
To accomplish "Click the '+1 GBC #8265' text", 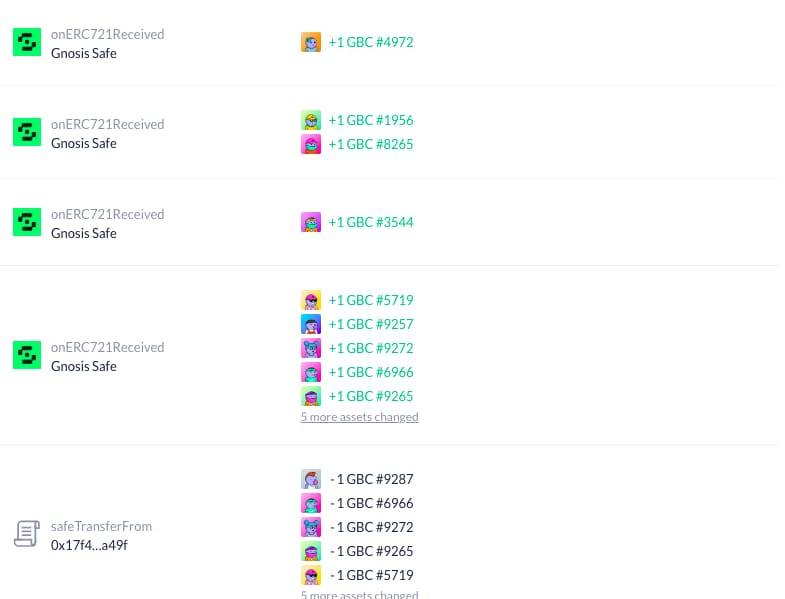I will [x=371, y=144].
